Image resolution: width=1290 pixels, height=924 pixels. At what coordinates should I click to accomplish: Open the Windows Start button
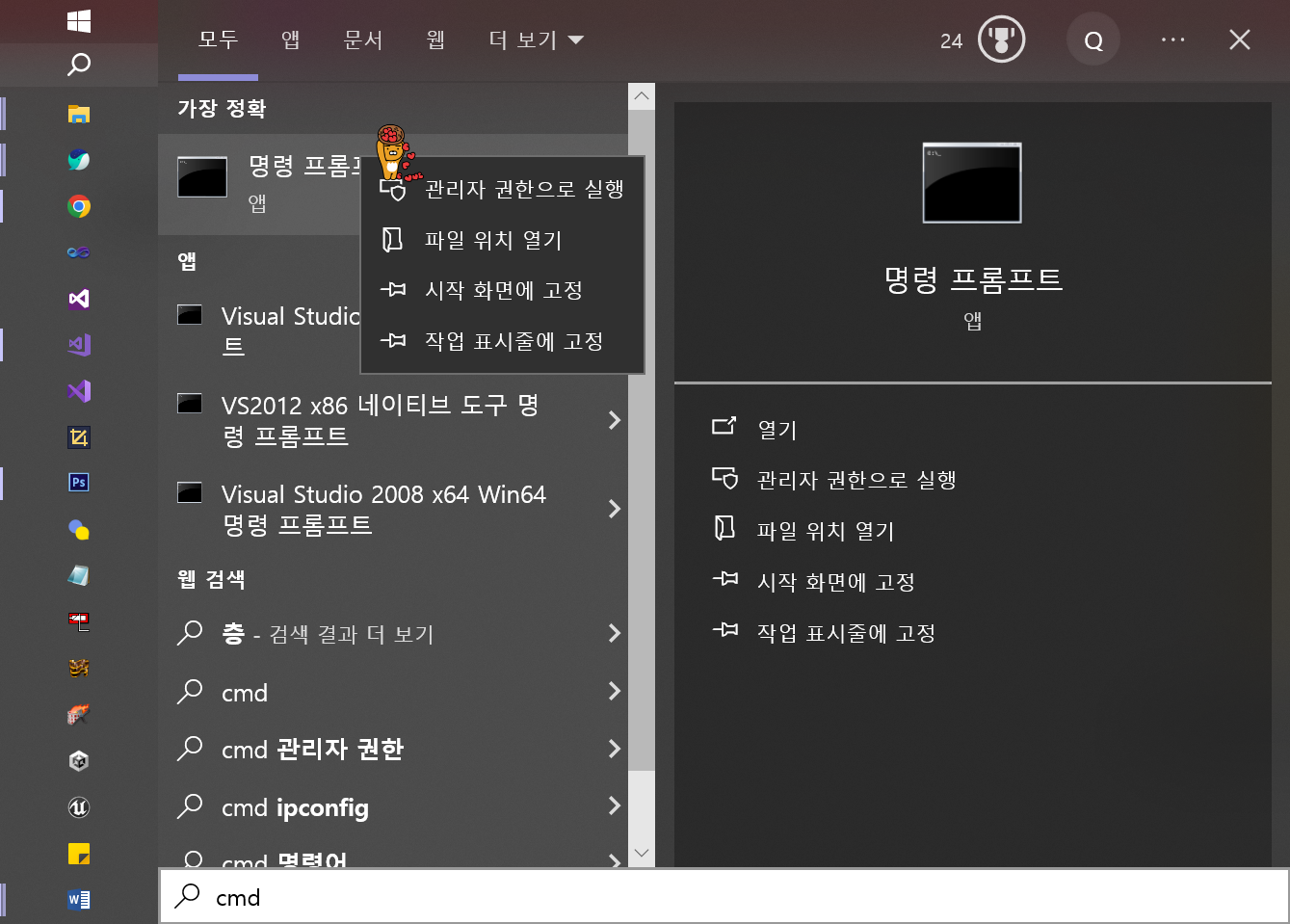[79, 20]
